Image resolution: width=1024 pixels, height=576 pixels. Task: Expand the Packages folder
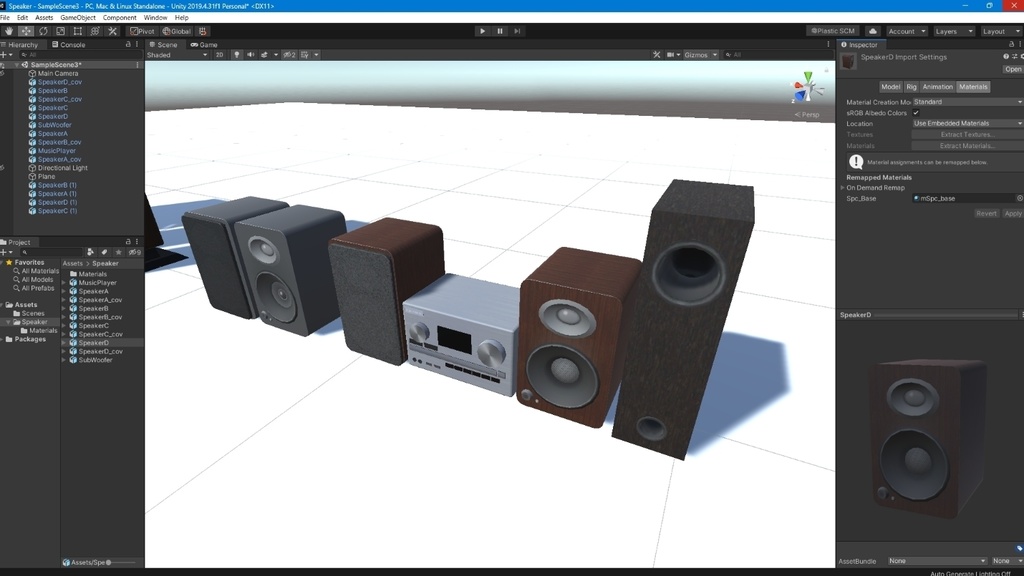pos(3,340)
